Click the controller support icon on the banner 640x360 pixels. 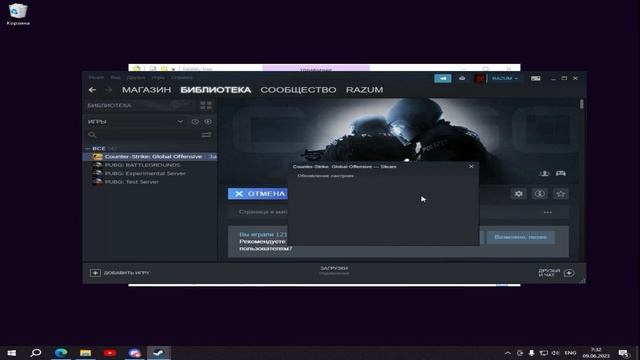561,173
